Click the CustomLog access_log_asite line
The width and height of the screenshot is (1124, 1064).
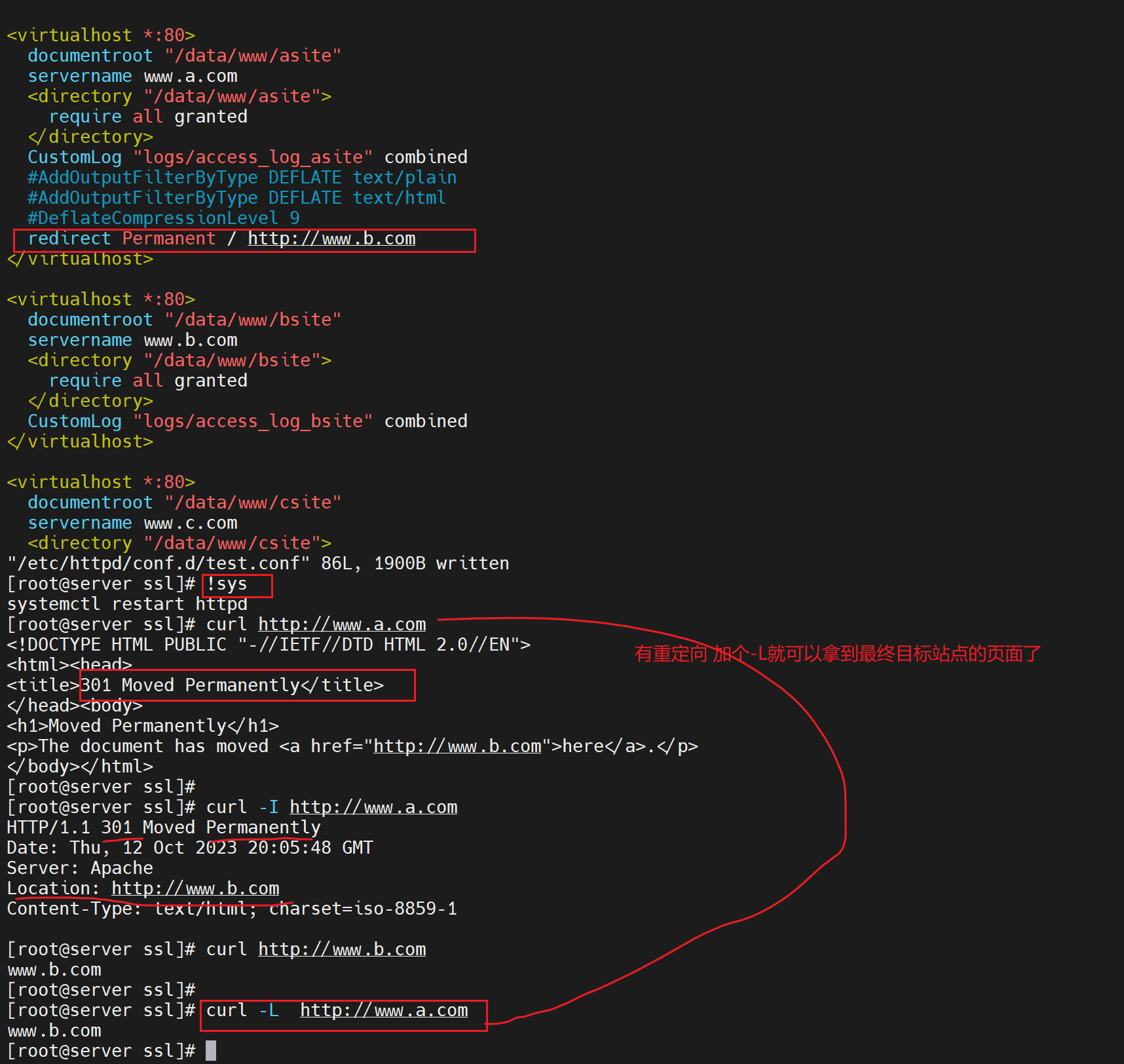(x=247, y=157)
